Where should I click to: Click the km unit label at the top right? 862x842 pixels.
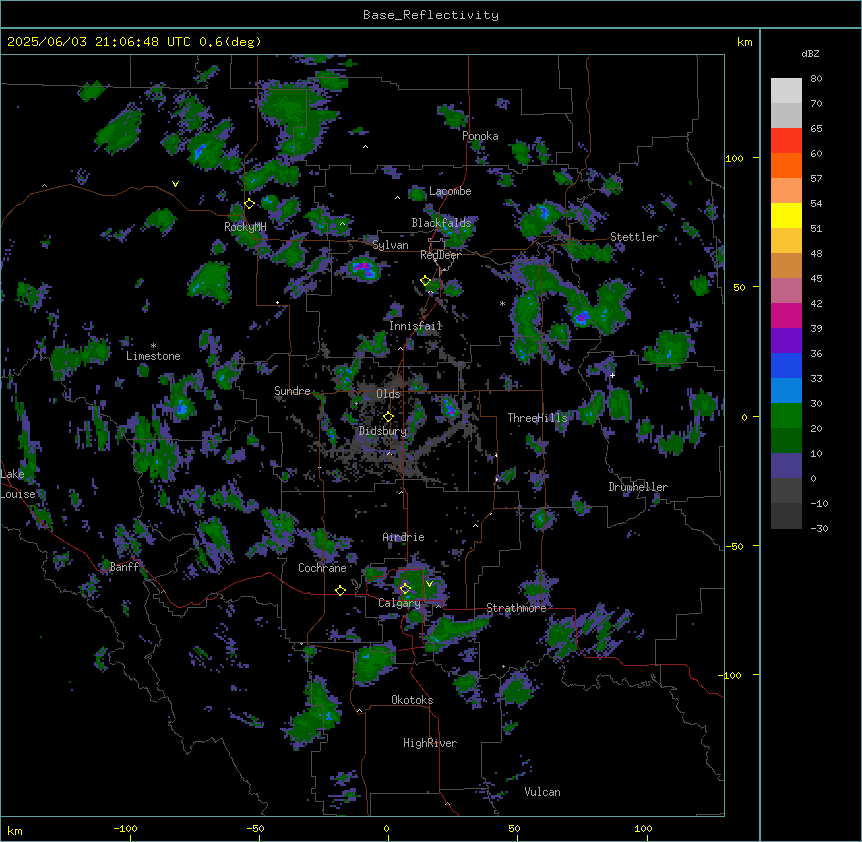pos(745,42)
